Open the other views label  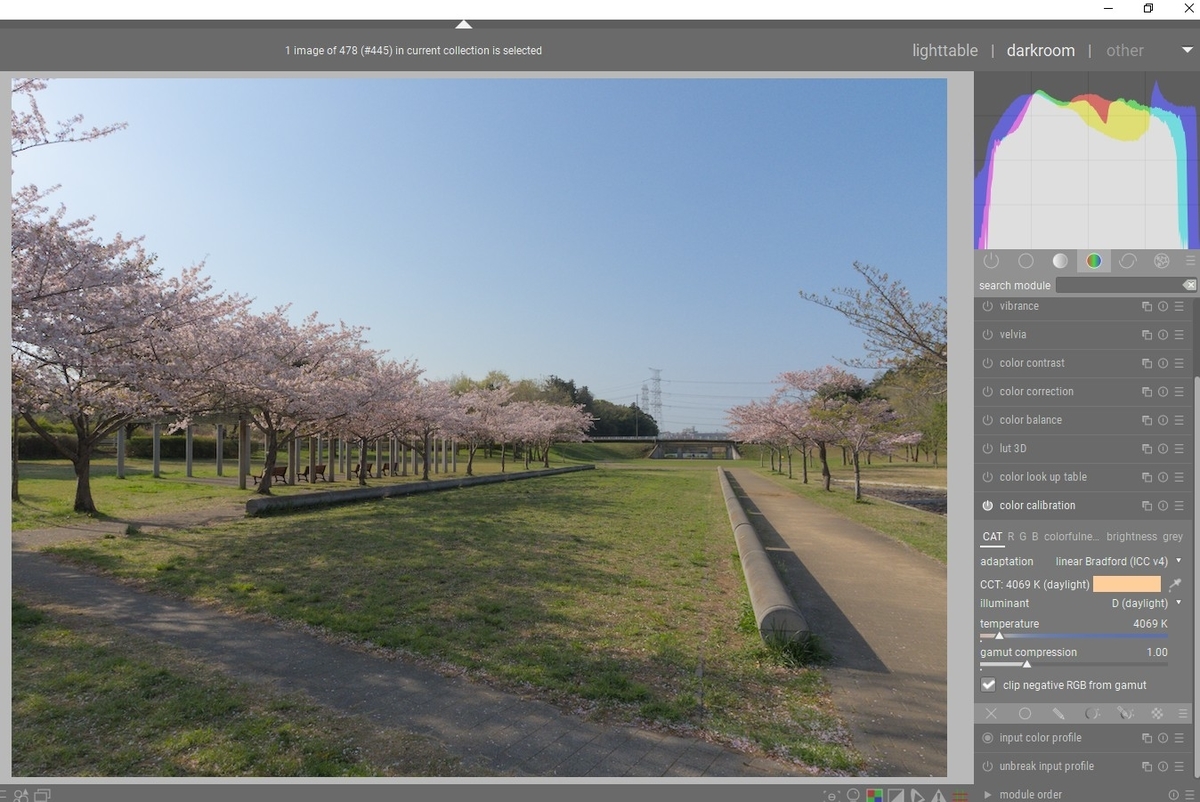point(1125,50)
